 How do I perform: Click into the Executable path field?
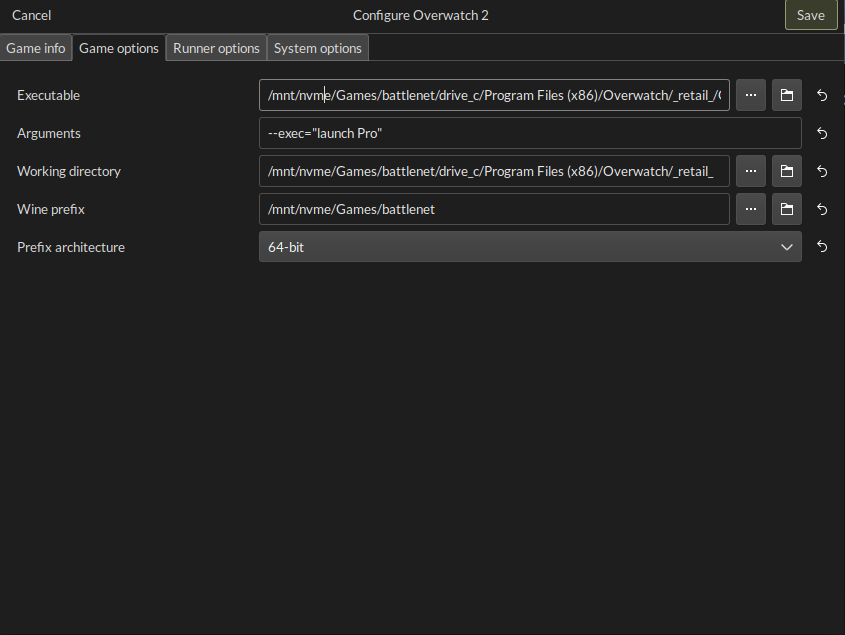494,95
